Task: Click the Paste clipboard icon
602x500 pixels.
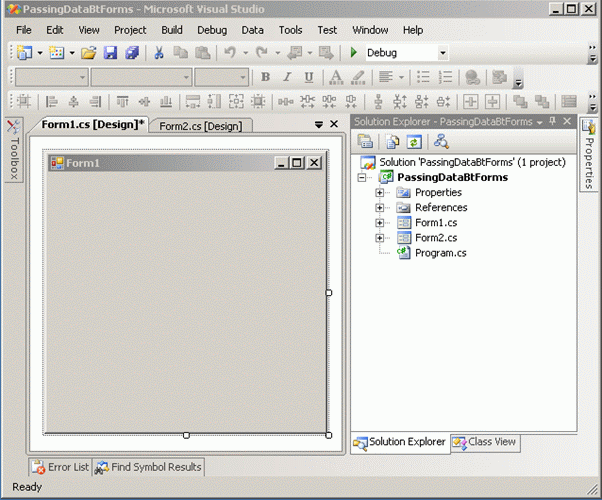Action: click(x=203, y=53)
